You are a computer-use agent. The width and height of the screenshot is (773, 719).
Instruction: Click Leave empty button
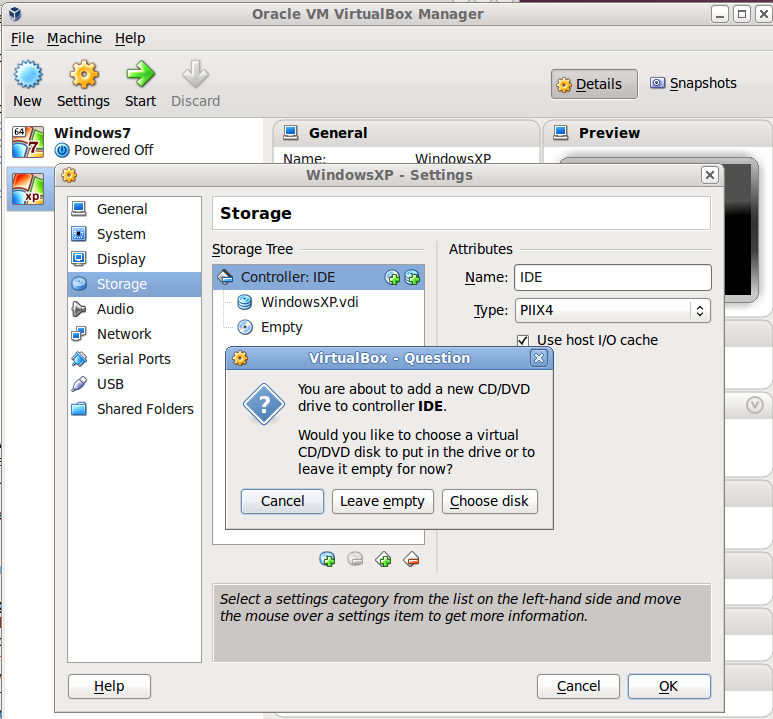click(x=383, y=501)
